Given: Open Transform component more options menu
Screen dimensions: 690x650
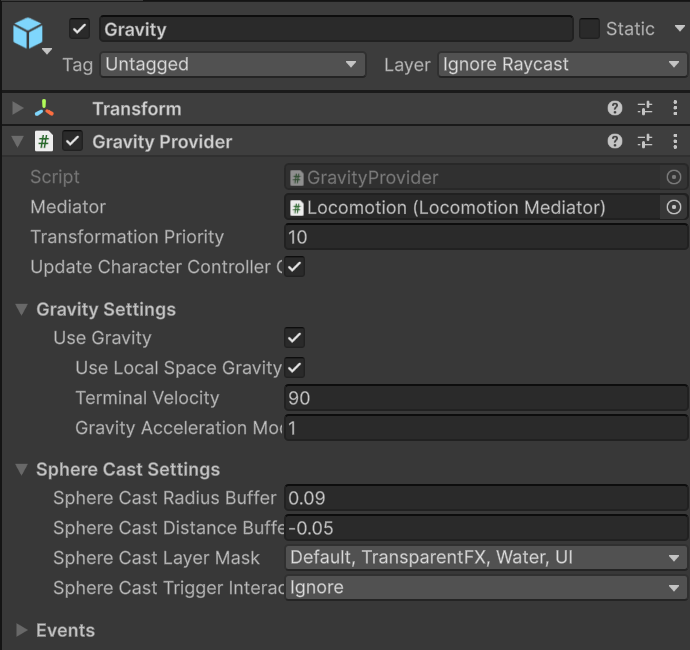Looking at the screenshot, I should [x=675, y=108].
